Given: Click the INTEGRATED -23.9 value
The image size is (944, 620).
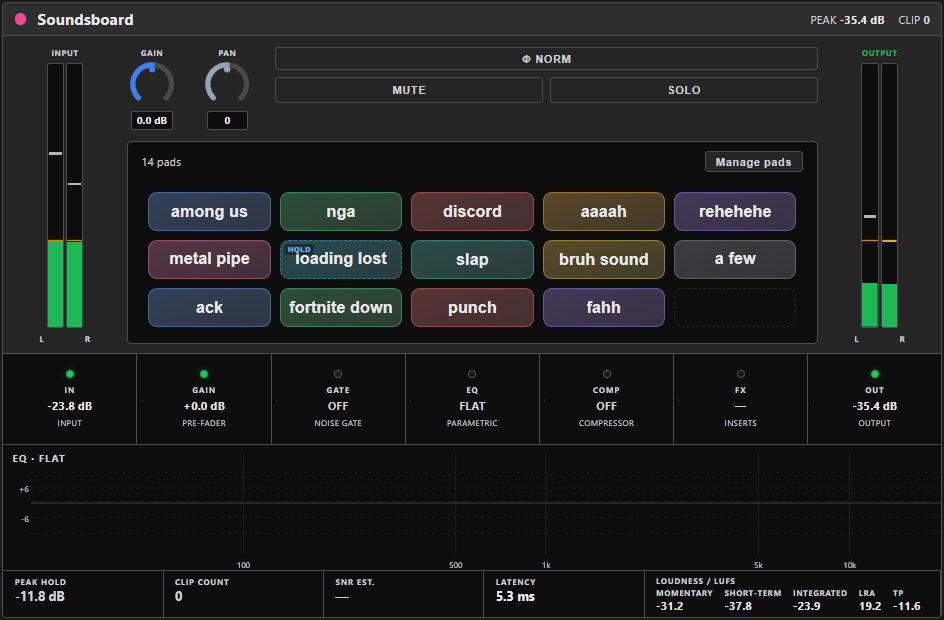Looking at the screenshot, I should tap(807, 606).
